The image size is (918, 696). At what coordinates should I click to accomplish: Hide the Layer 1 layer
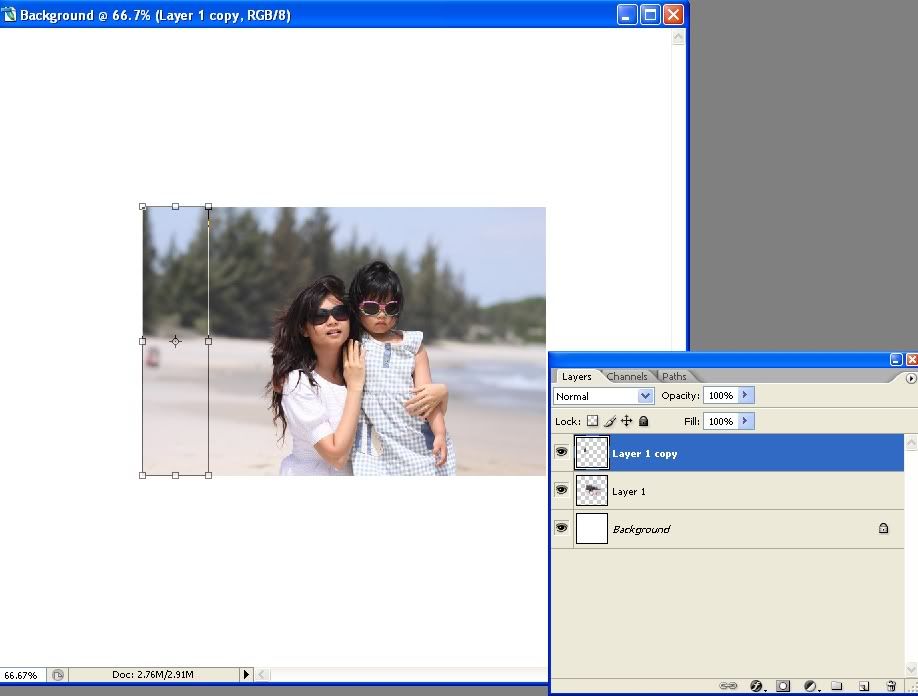point(561,490)
